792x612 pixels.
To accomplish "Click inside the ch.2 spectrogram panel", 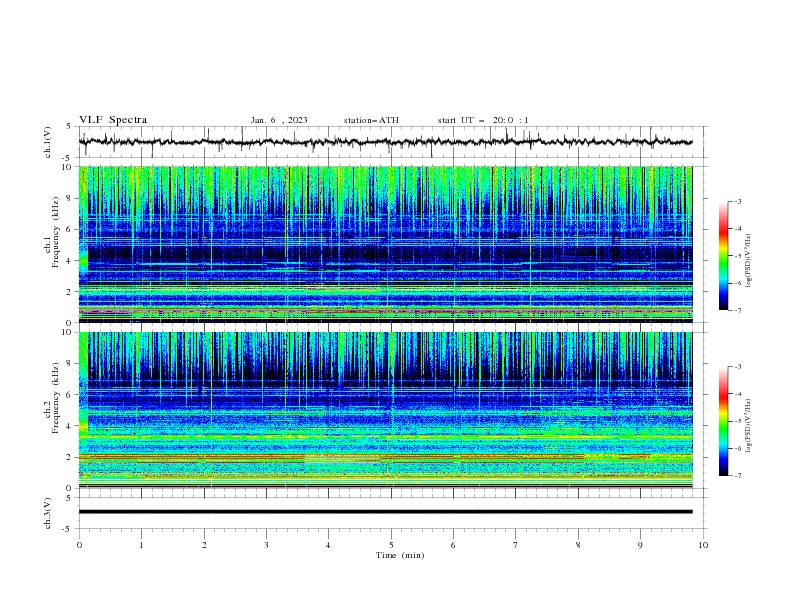I will (385, 410).
